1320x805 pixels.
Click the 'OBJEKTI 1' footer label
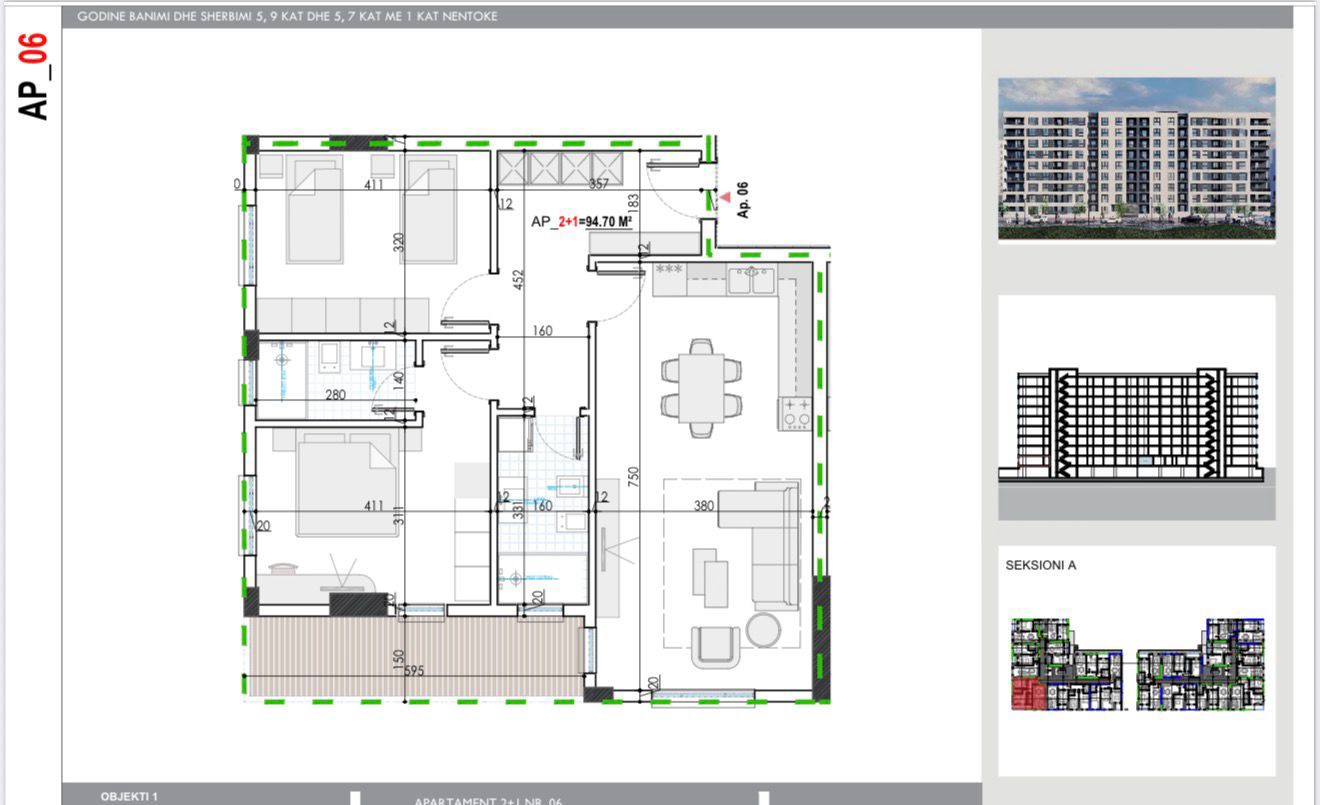pos(129,797)
